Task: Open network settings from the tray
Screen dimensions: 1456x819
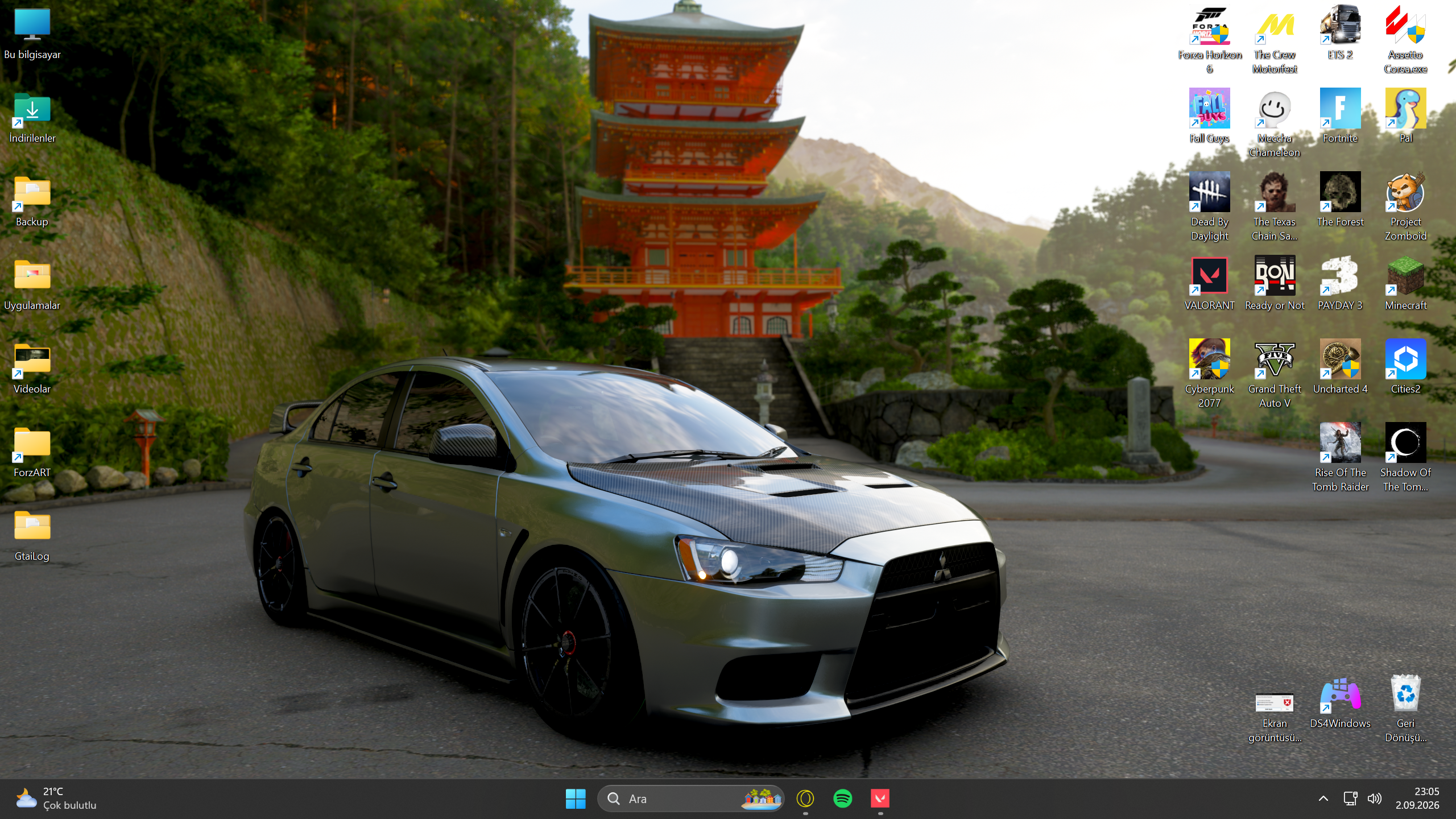Action: pos(1350,799)
